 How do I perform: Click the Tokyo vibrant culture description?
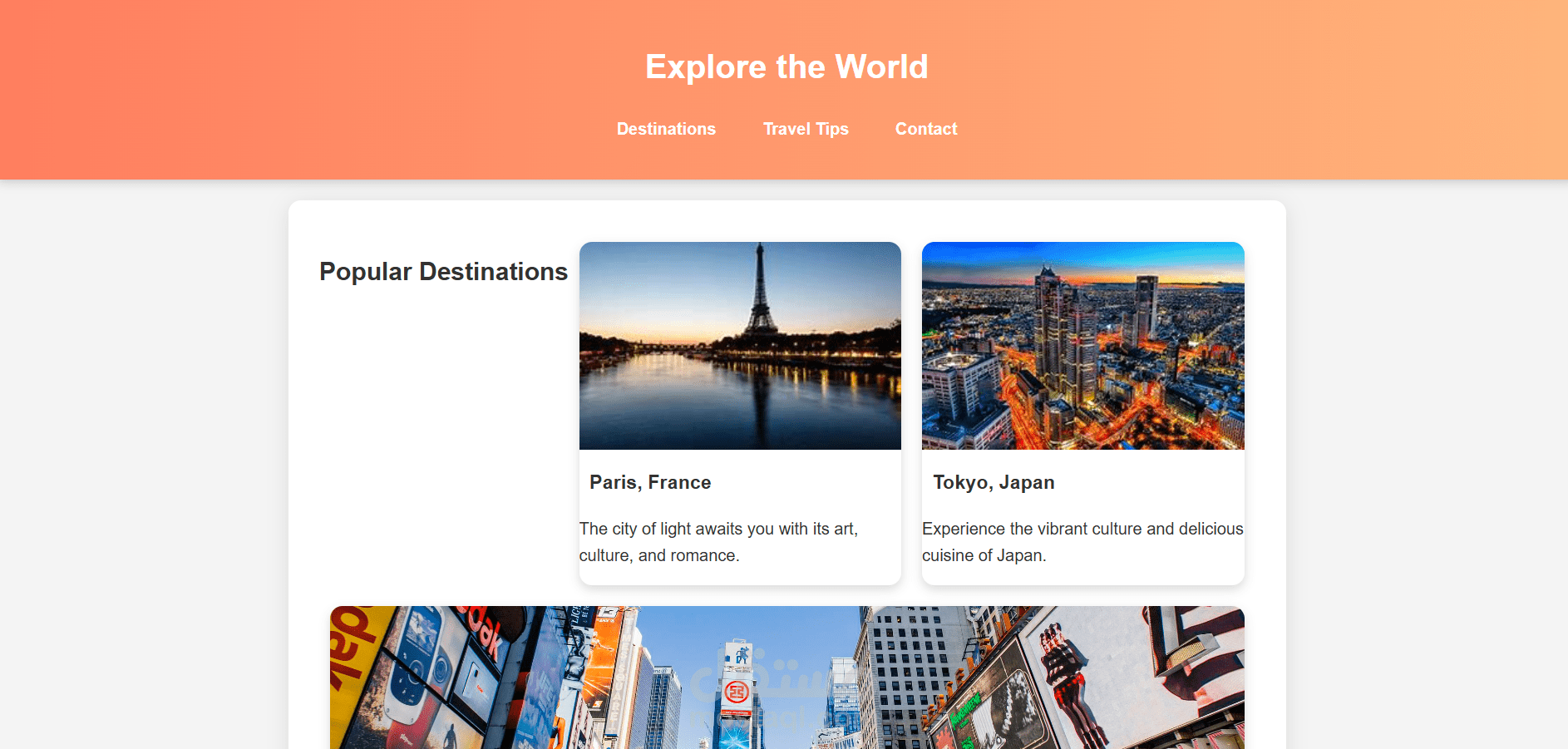tap(1082, 542)
